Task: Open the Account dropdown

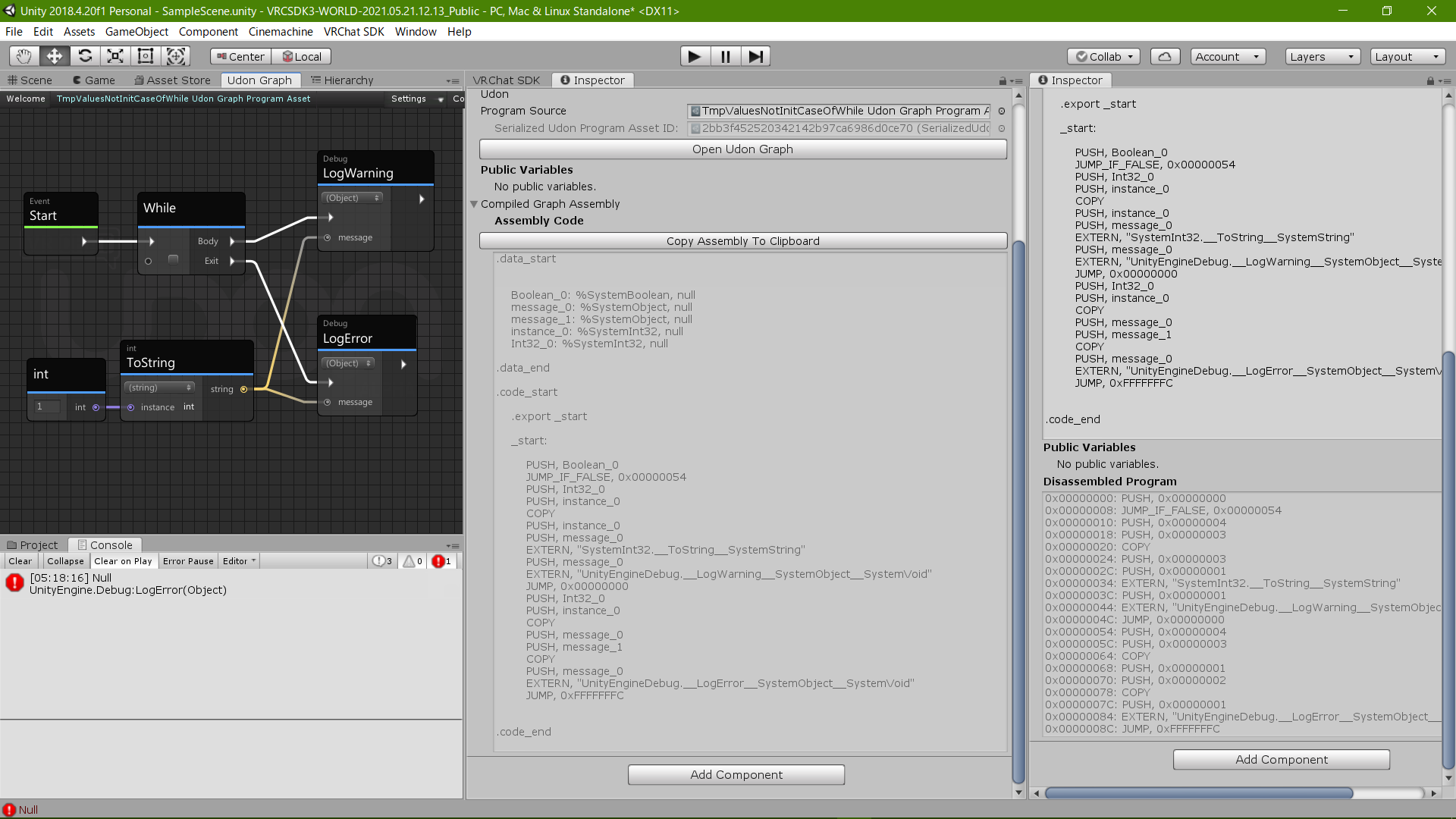Action: click(1226, 56)
